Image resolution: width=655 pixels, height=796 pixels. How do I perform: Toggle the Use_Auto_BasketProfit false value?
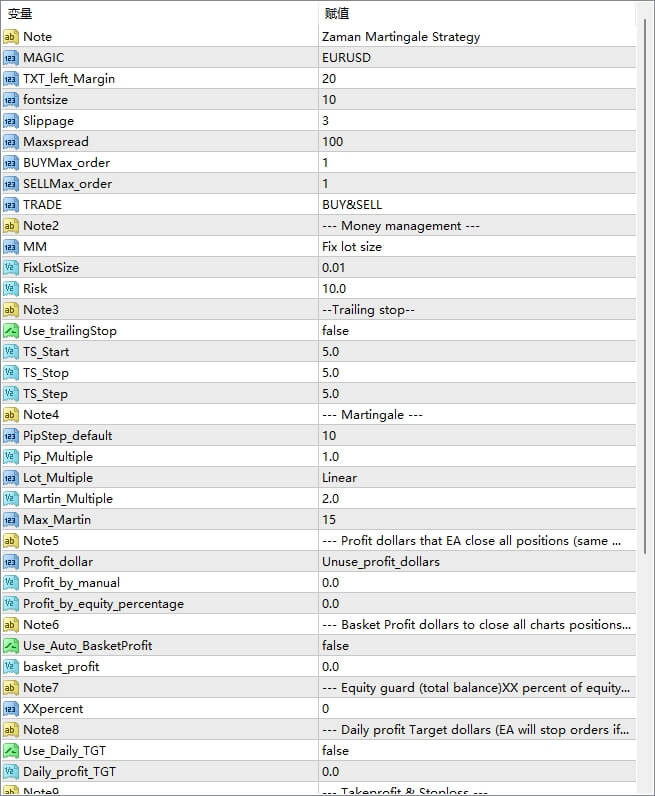click(x=336, y=646)
